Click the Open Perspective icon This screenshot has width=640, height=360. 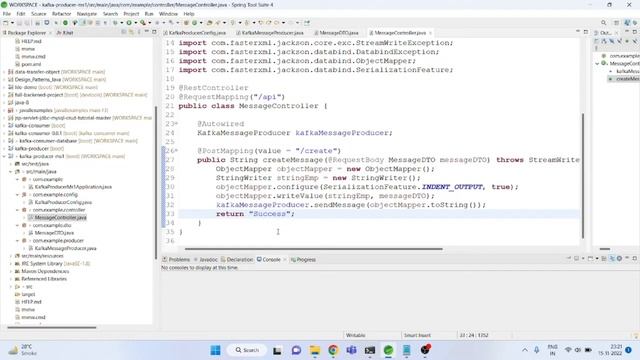tap(616, 23)
